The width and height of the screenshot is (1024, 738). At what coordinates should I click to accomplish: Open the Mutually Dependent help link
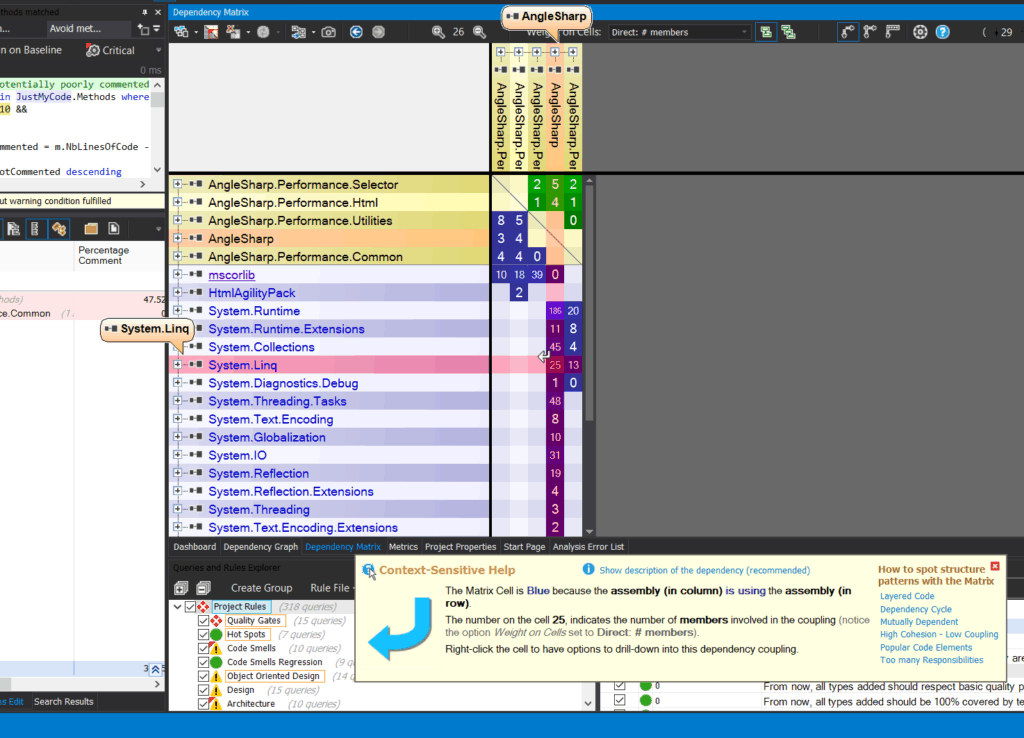tap(919, 622)
